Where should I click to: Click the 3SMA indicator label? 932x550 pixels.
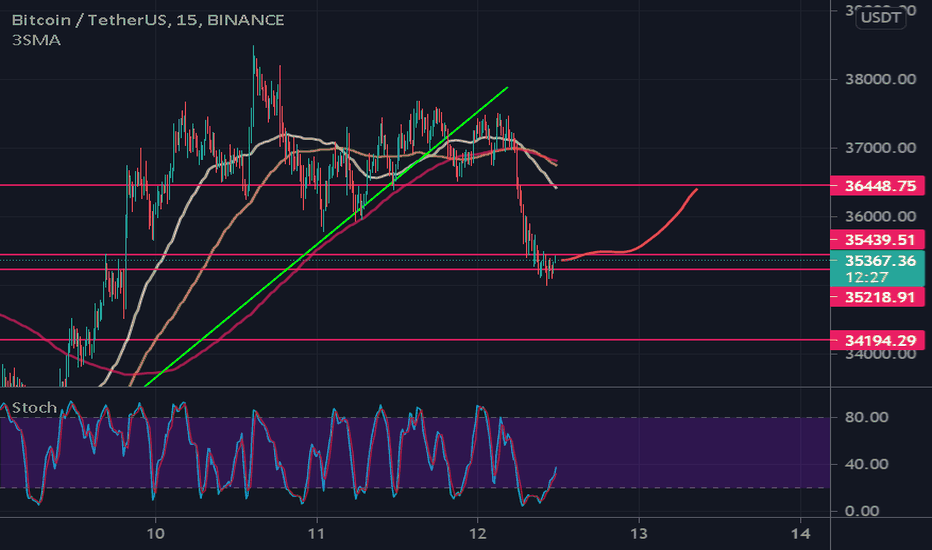(x=36, y=40)
